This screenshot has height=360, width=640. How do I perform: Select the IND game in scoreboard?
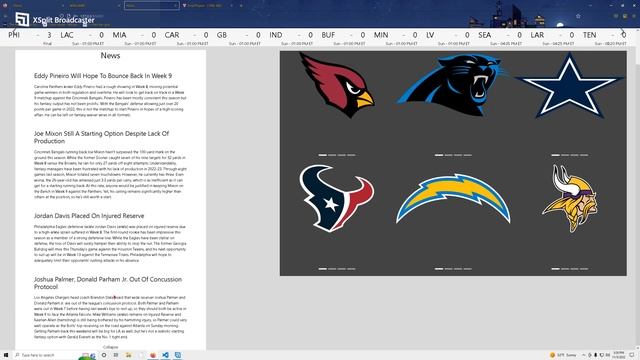[x=291, y=38]
